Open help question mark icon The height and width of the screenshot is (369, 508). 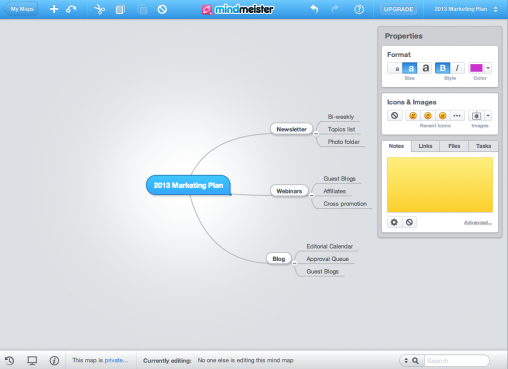click(359, 9)
